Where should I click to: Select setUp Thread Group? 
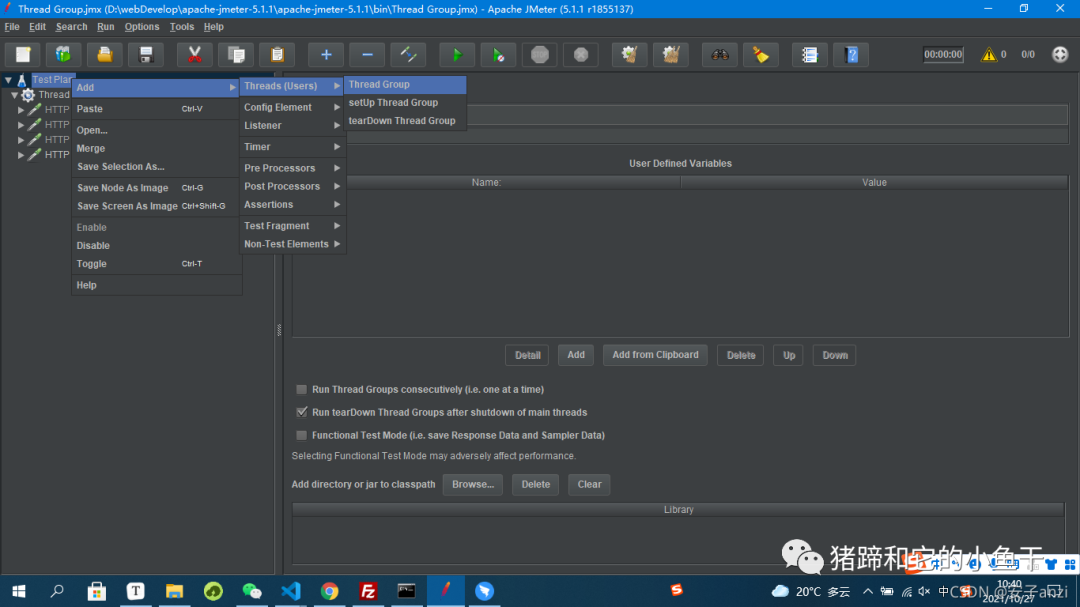pyautogui.click(x=405, y=103)
